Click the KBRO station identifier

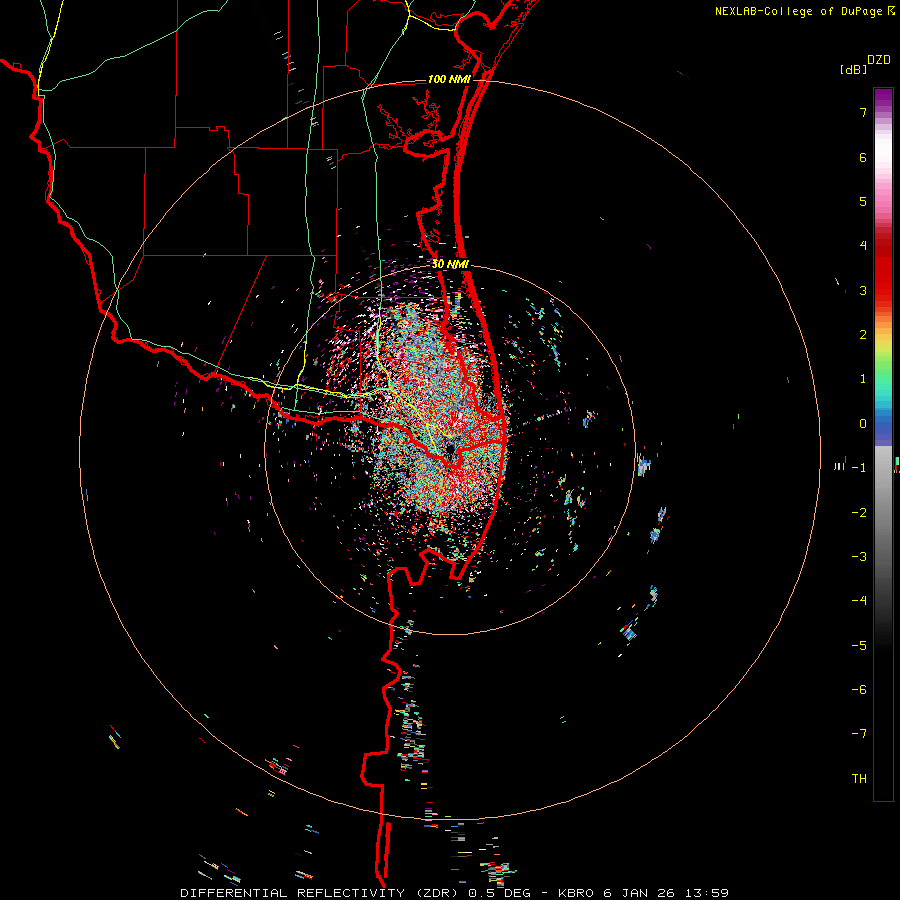[576, 893]
